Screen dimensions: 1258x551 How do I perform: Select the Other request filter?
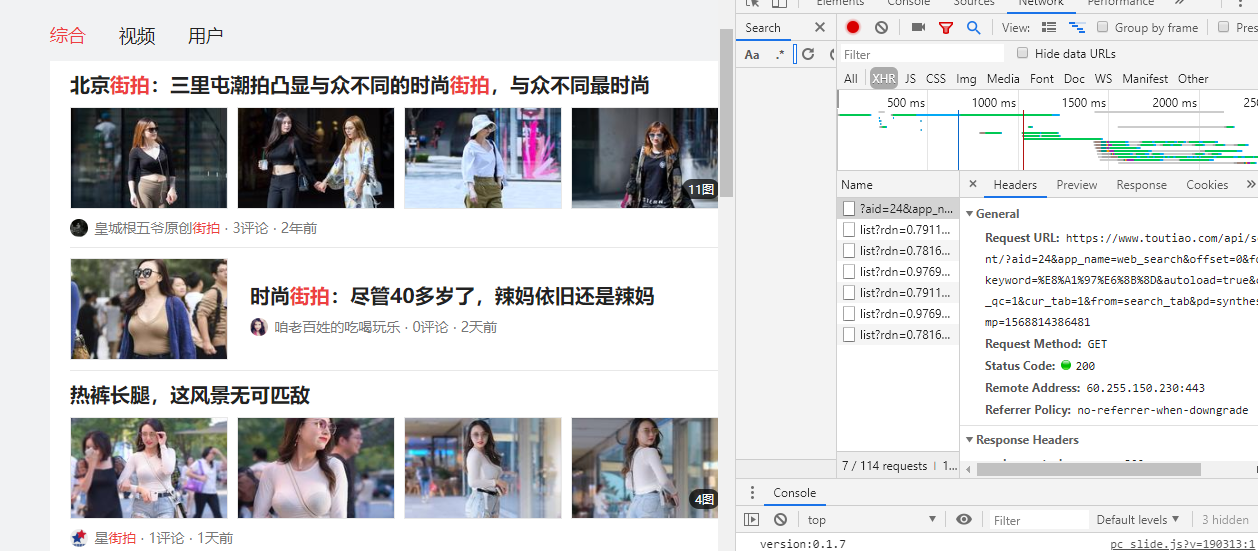1193,79
